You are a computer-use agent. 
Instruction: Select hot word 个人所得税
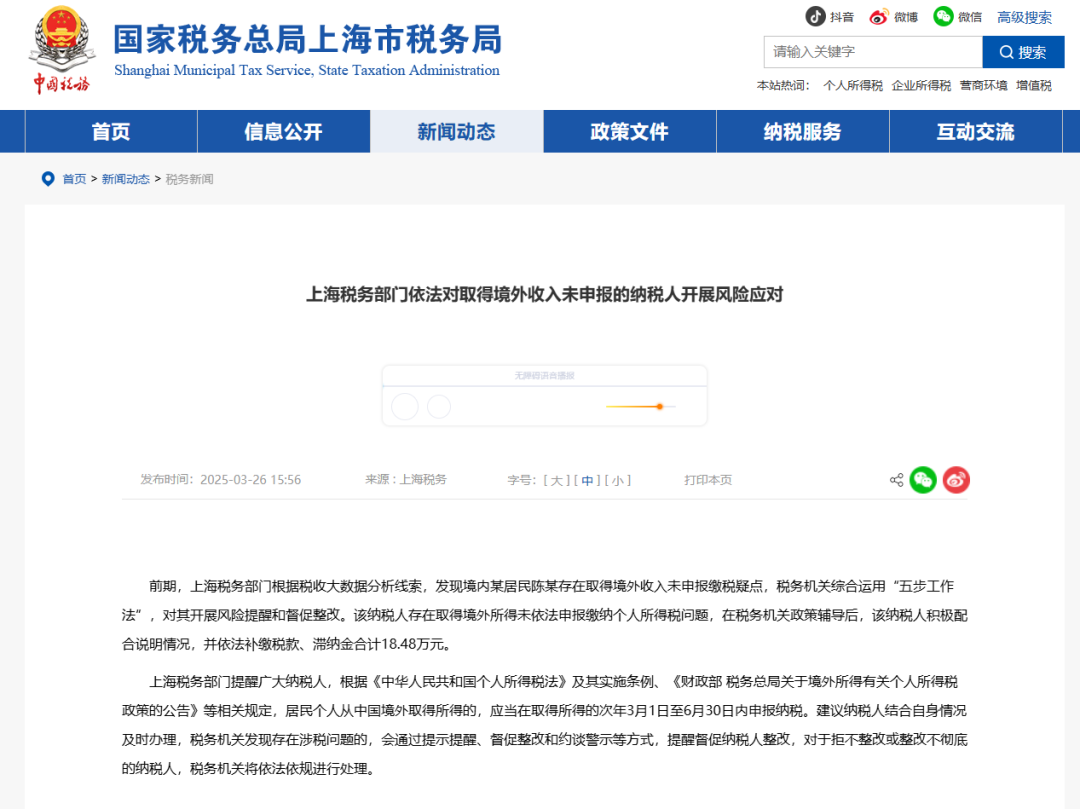[x=853, y=85]
